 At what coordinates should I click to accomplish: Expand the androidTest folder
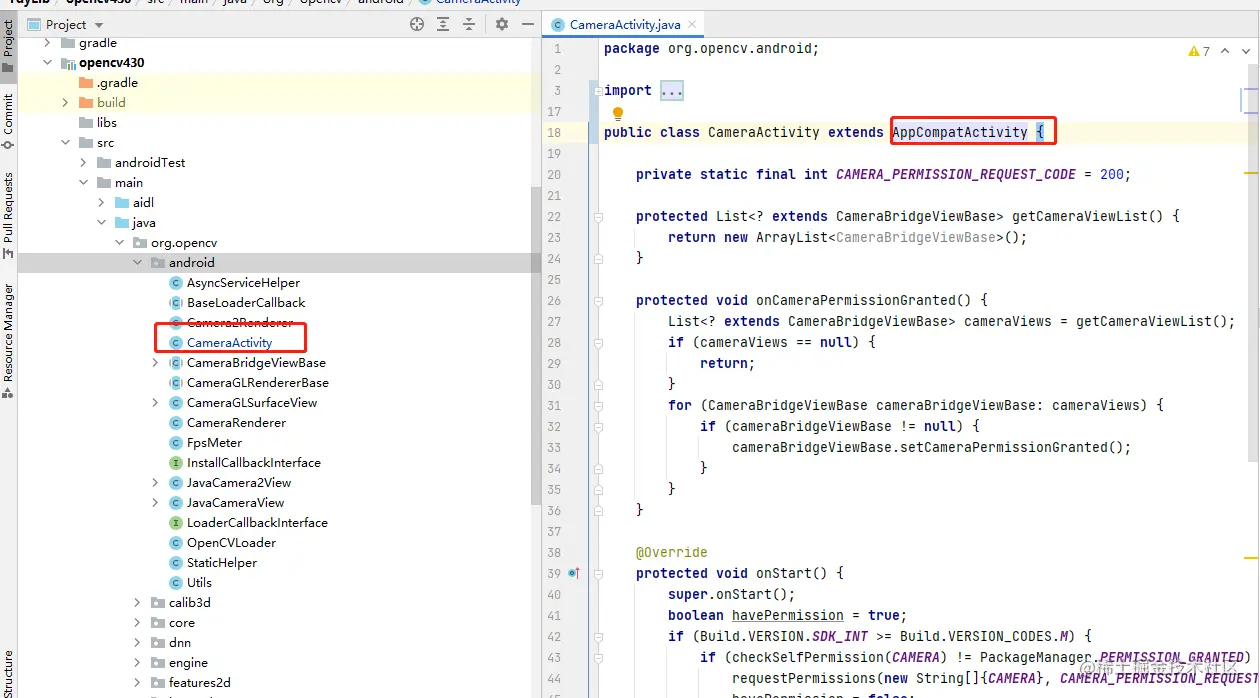(x=83, y=163)
